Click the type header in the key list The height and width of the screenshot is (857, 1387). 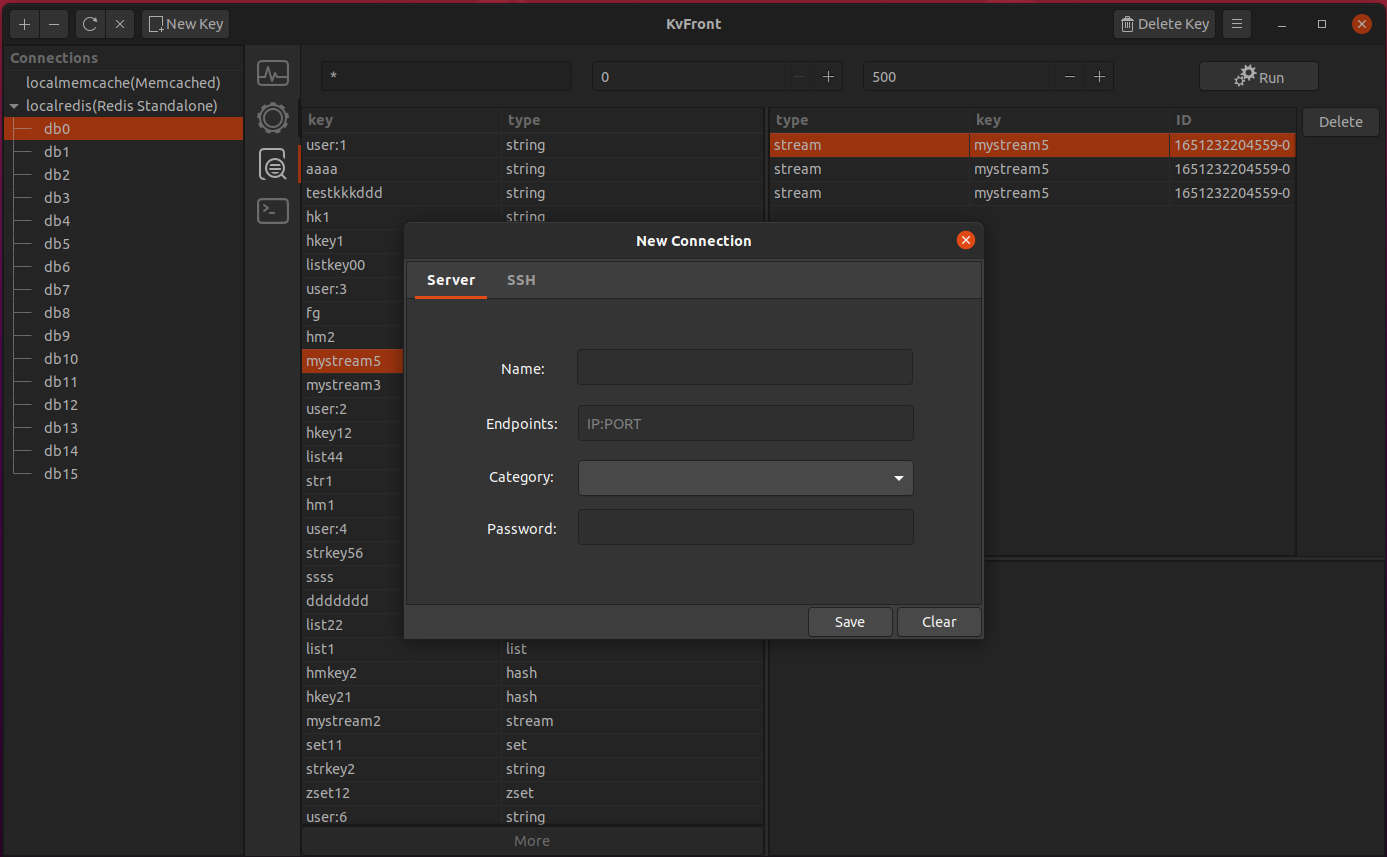point(632,120)
